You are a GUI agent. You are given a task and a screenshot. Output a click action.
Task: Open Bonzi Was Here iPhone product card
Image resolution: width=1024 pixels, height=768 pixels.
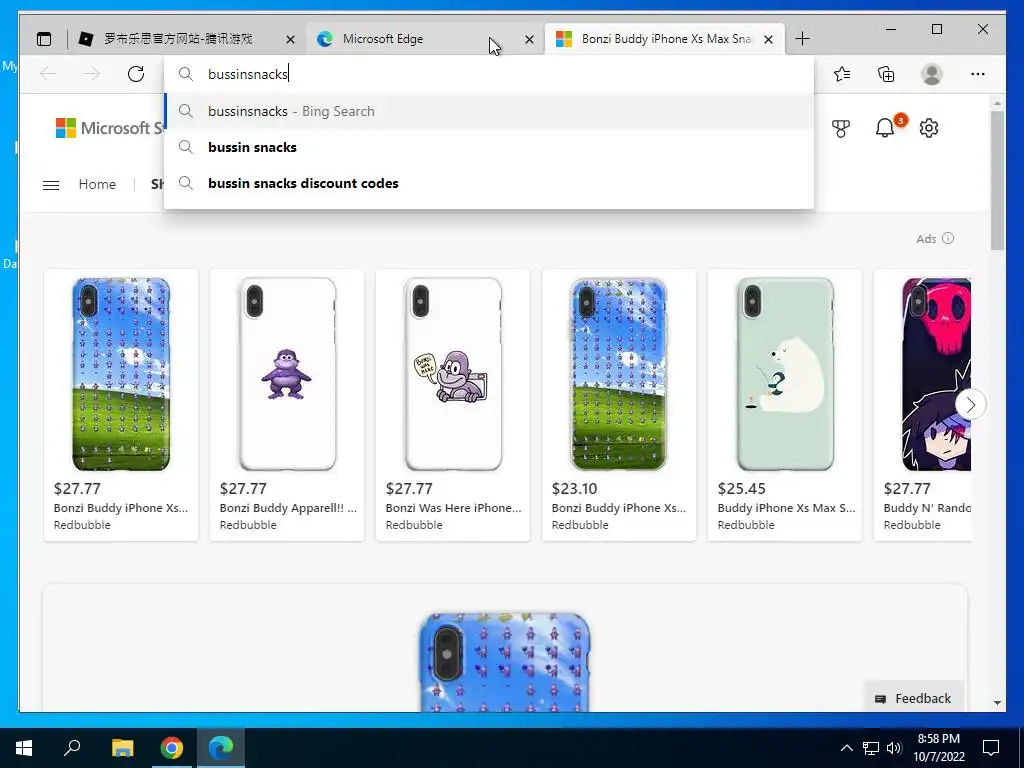(453, 405)
